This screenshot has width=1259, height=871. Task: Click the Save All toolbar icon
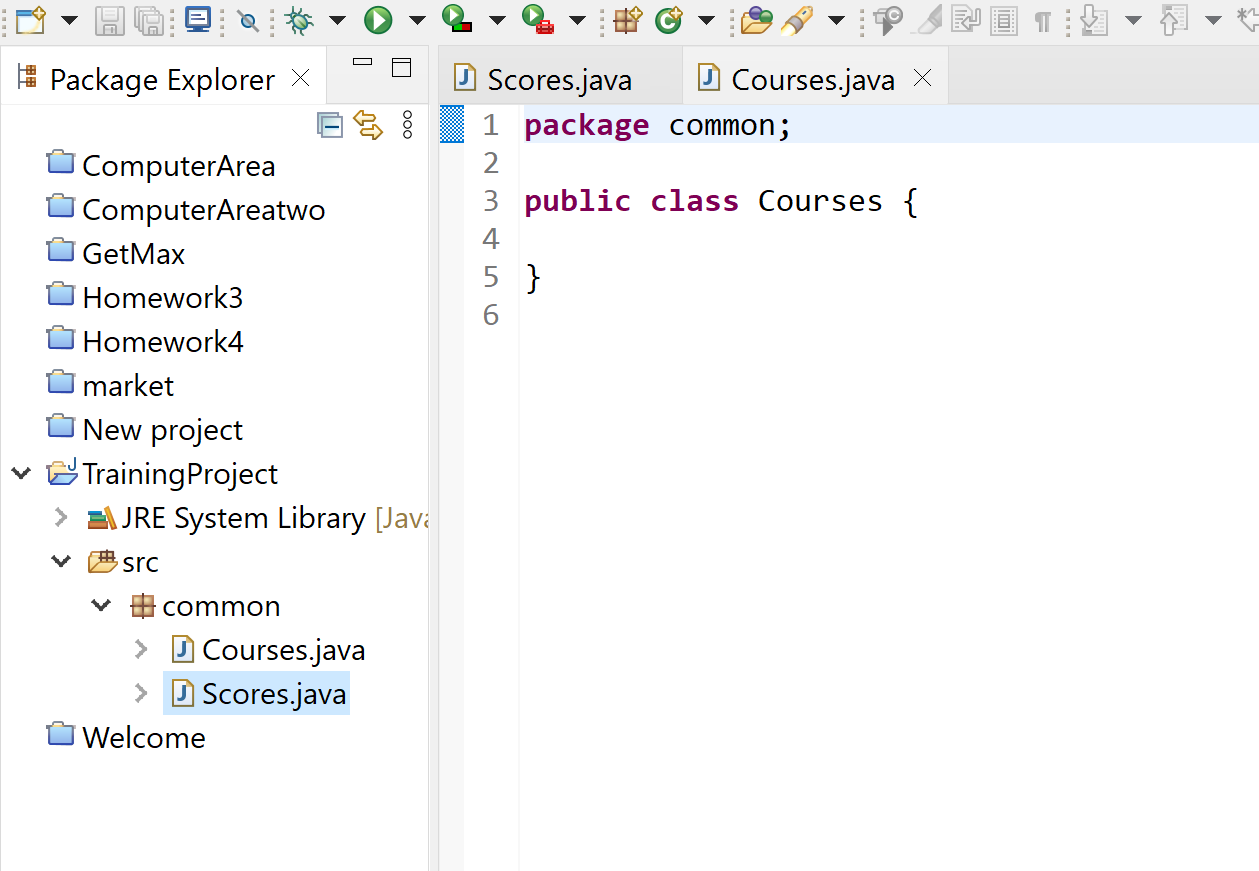point(149,19)
